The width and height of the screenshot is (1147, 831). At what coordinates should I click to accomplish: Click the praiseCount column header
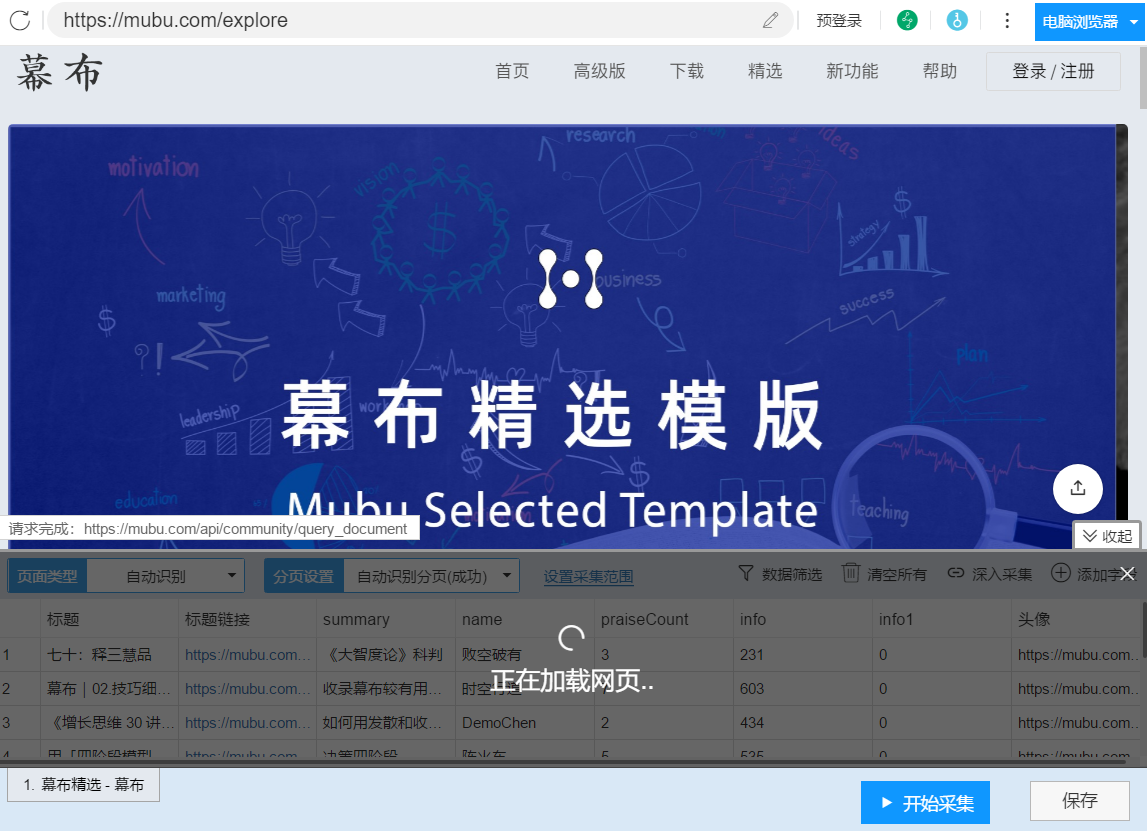pos(663,620)
